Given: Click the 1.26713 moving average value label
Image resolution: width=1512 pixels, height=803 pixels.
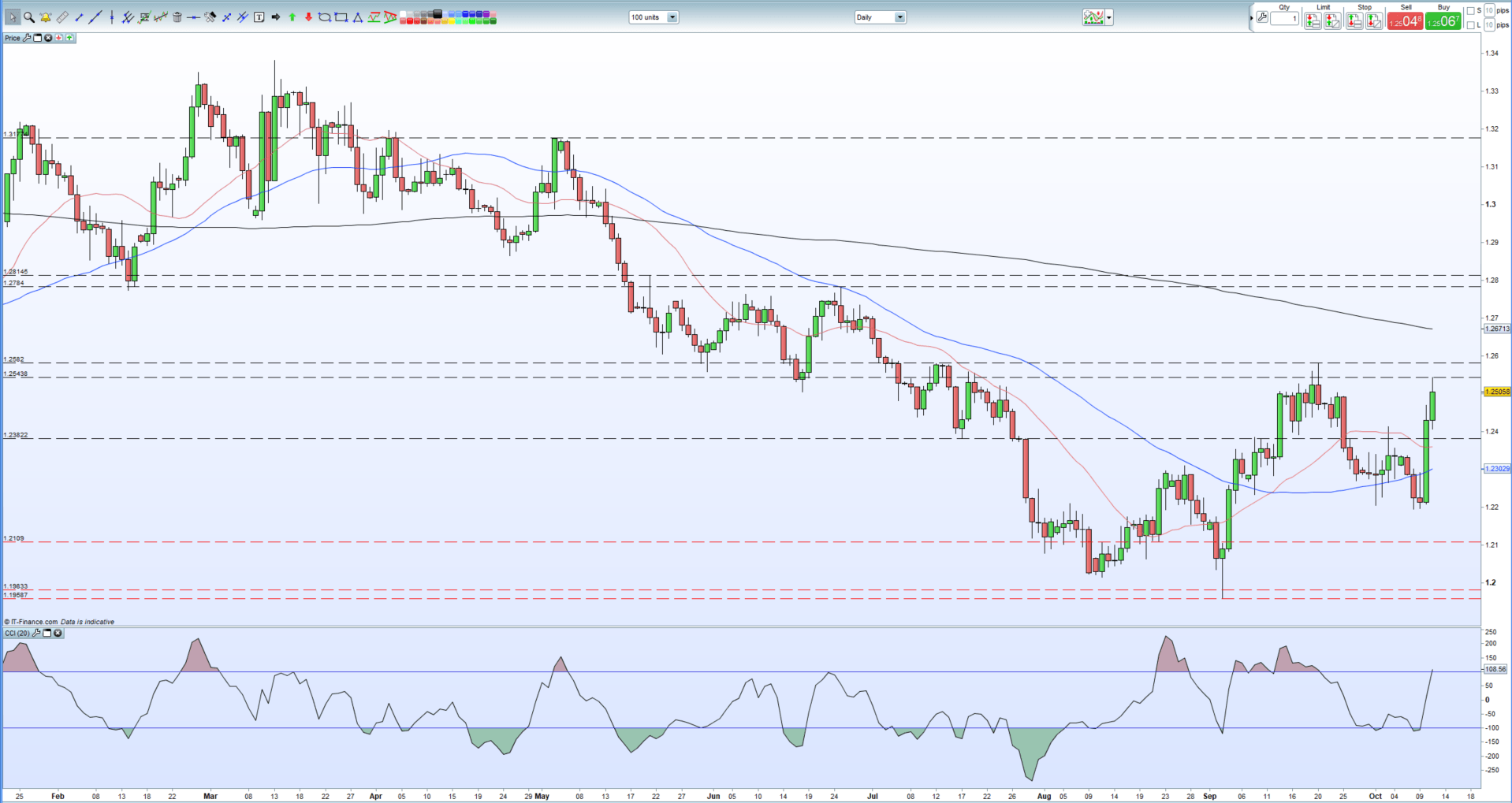Looking at the screenshot, I should click(1497, 329).
